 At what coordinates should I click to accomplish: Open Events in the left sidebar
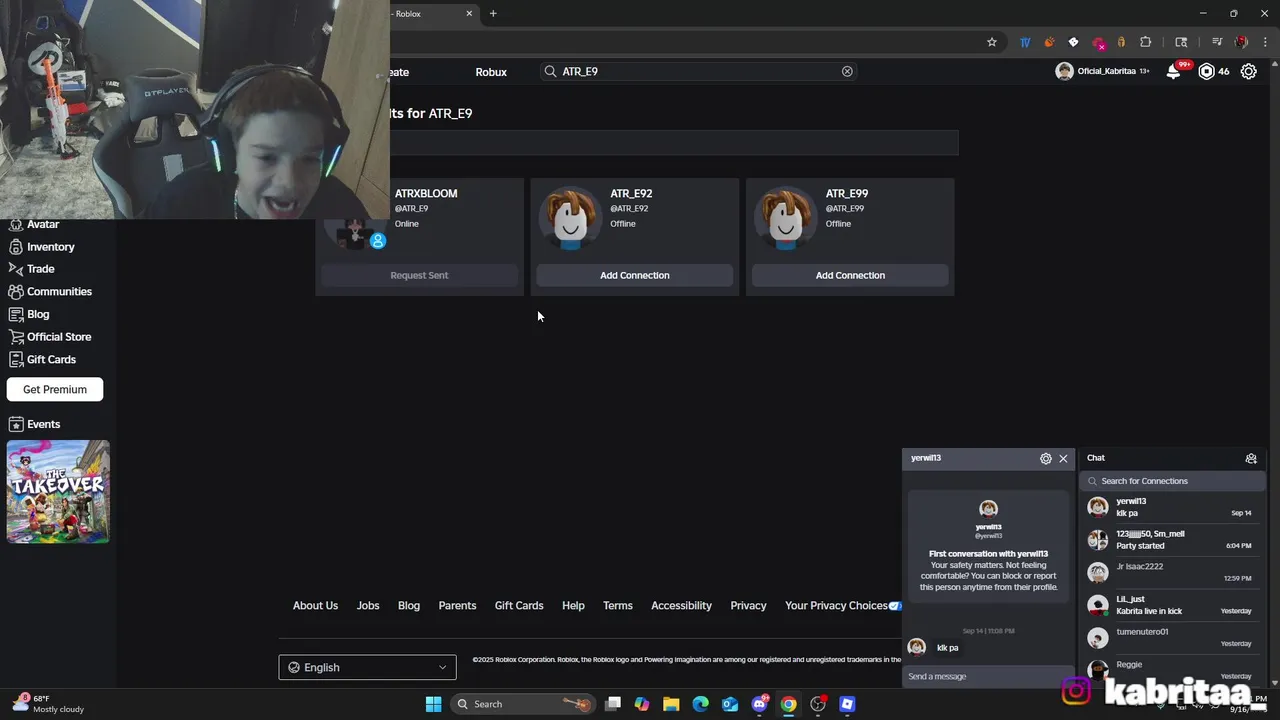point(43,424)
